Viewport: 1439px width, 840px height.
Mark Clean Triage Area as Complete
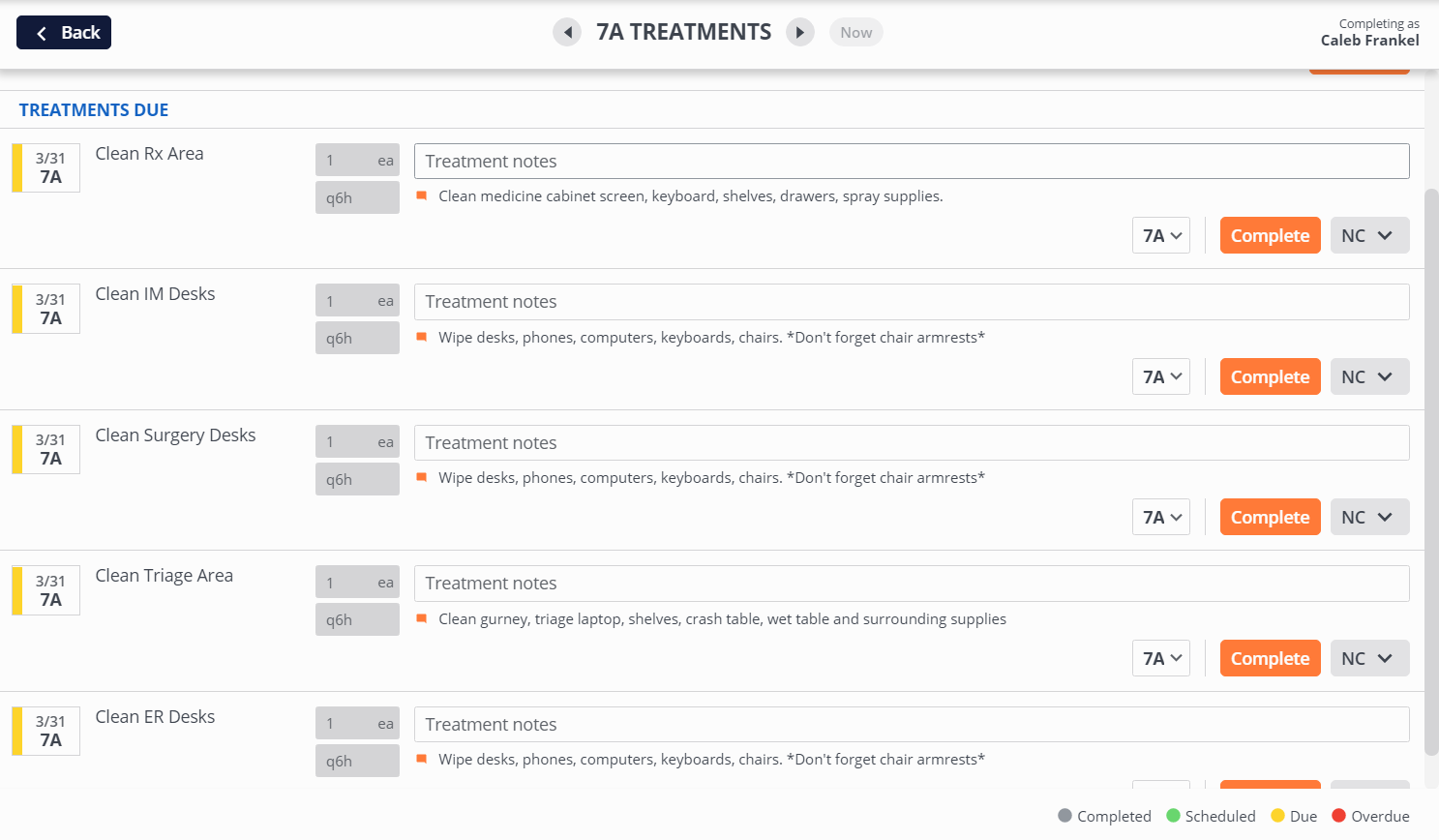coord(1270,658)
